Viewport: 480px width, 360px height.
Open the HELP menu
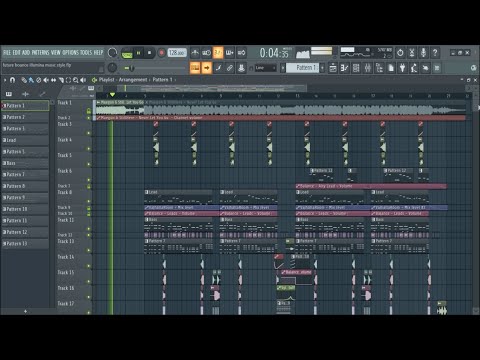98,52
